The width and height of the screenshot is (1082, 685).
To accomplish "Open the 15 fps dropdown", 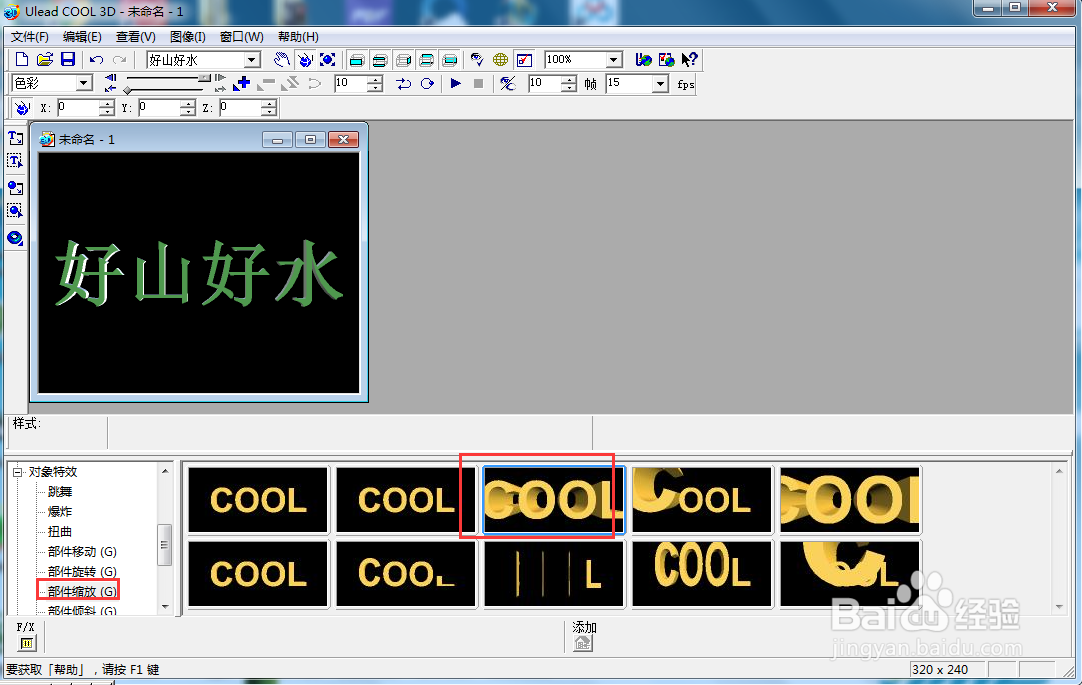I will coord(660,83).
